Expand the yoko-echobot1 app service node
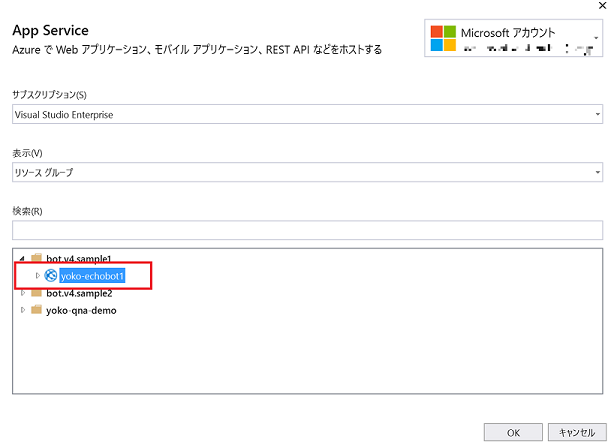 click(38, 276)
